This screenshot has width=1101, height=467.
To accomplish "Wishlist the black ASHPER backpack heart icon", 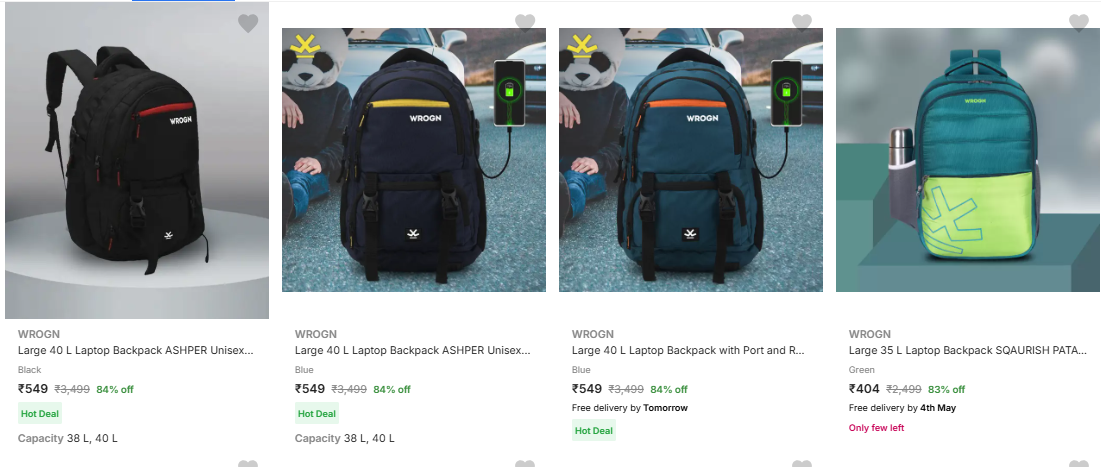I will [248, 23].
